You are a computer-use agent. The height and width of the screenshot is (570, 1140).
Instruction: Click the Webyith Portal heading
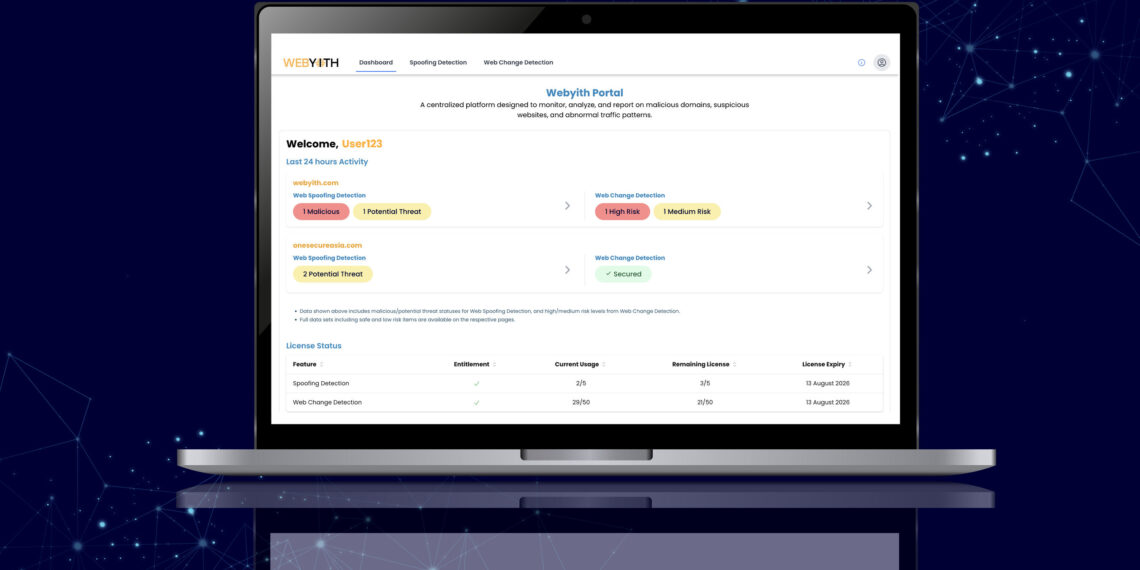pos(584,92)
